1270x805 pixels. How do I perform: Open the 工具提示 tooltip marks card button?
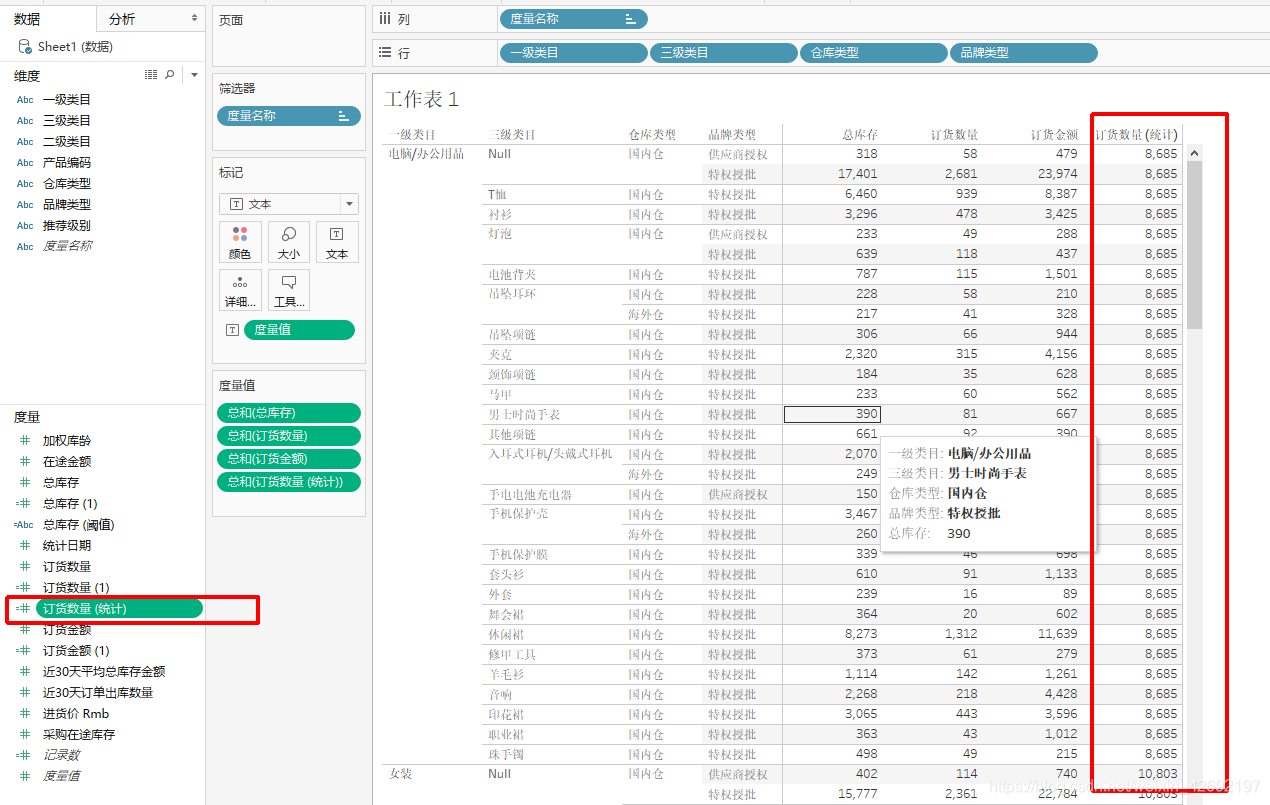(x=288, y=290)
